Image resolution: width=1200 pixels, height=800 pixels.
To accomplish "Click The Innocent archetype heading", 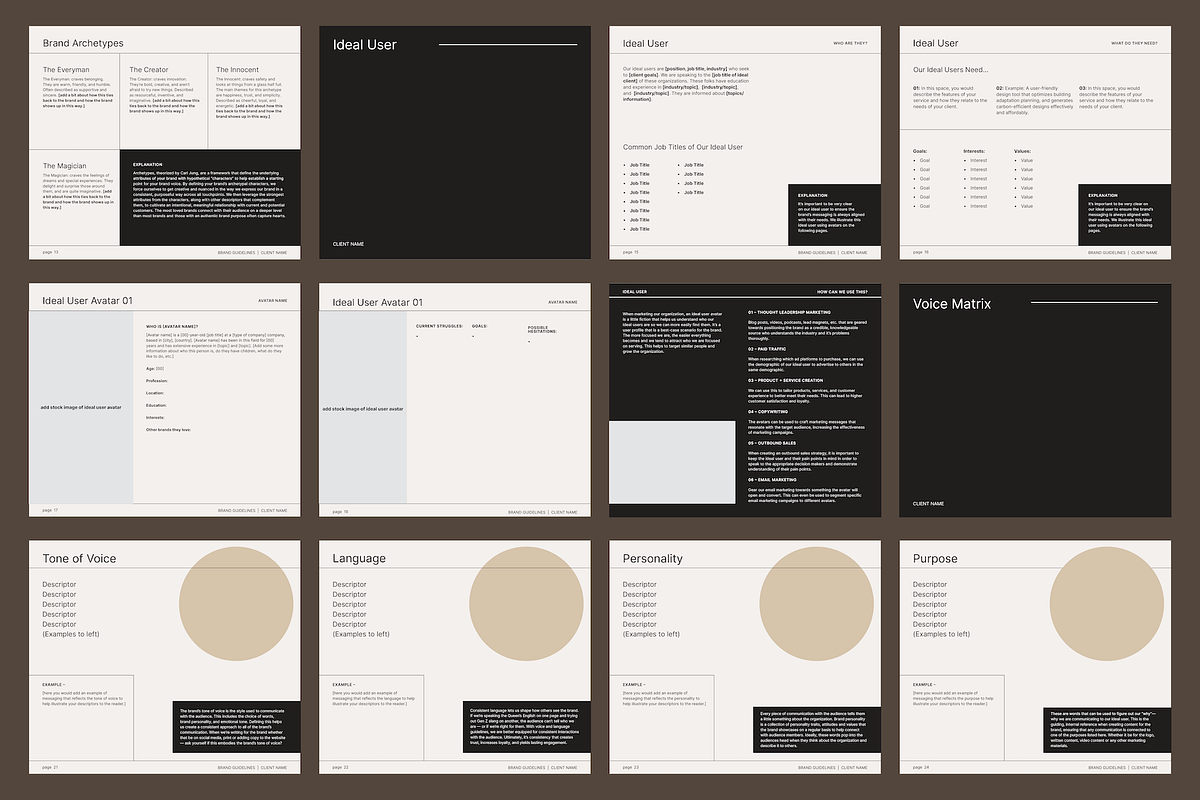I will [237, 70].
